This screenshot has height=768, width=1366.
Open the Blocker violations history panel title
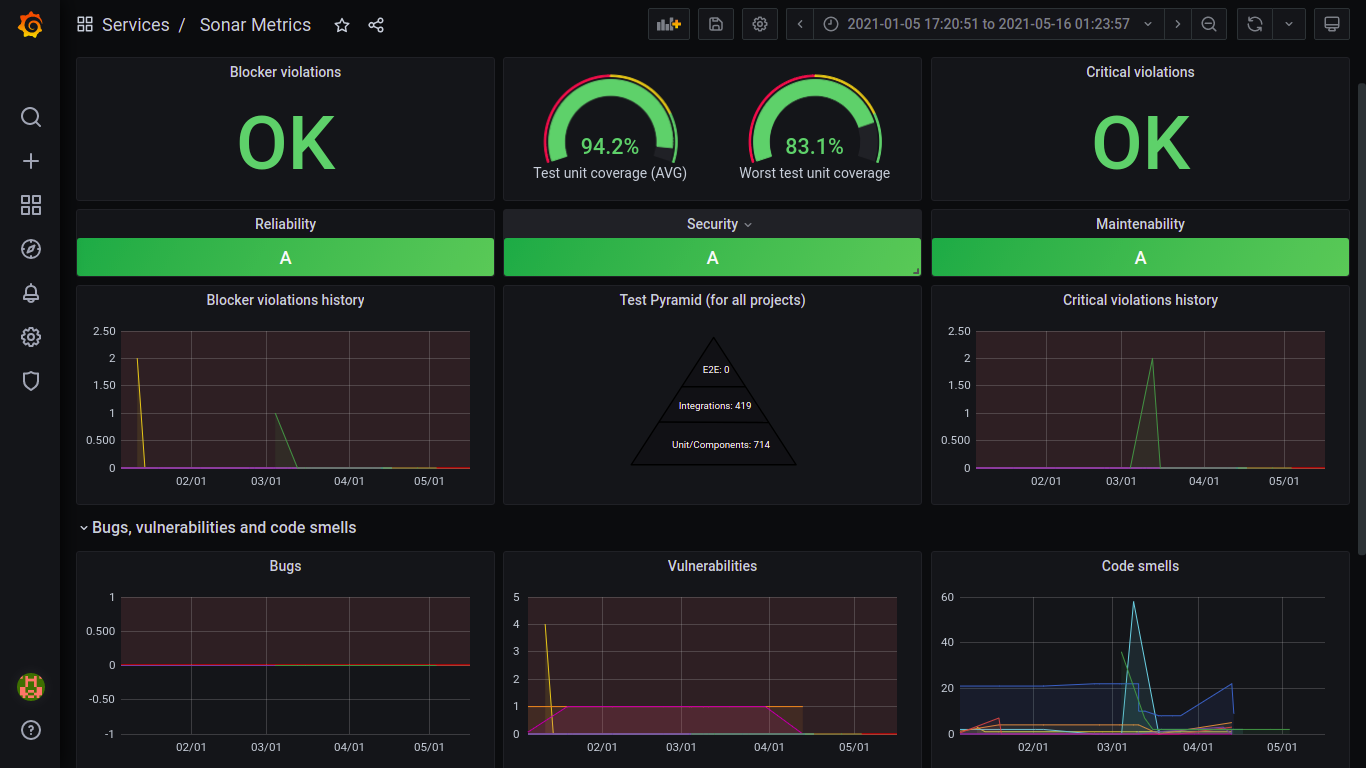[285, 300]
